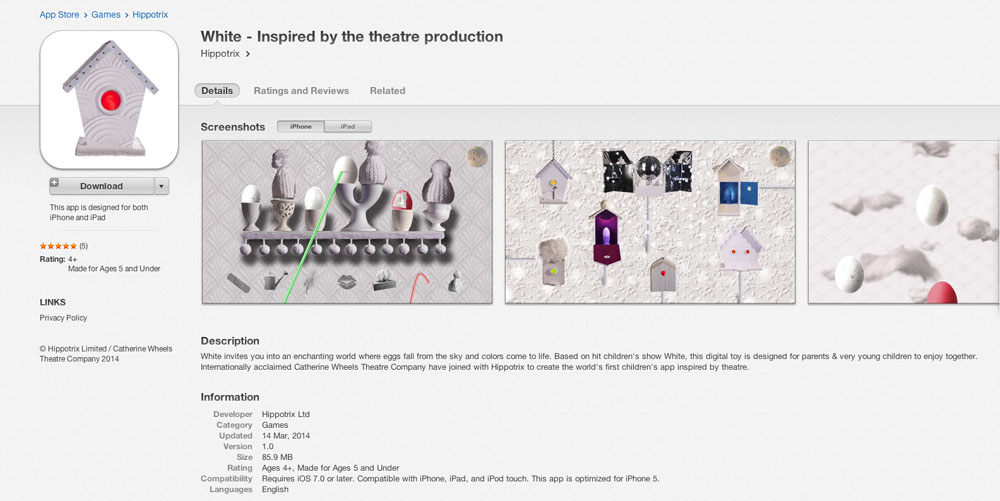Click the Screenshots section label
This screenshot has height=501, width=1000.
[233, 127]
